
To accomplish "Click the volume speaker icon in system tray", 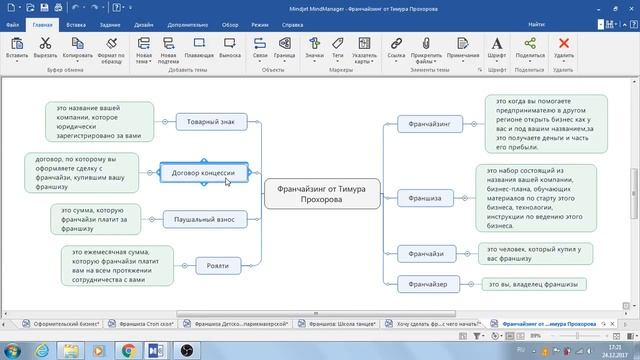I will [x=590, y=351].
